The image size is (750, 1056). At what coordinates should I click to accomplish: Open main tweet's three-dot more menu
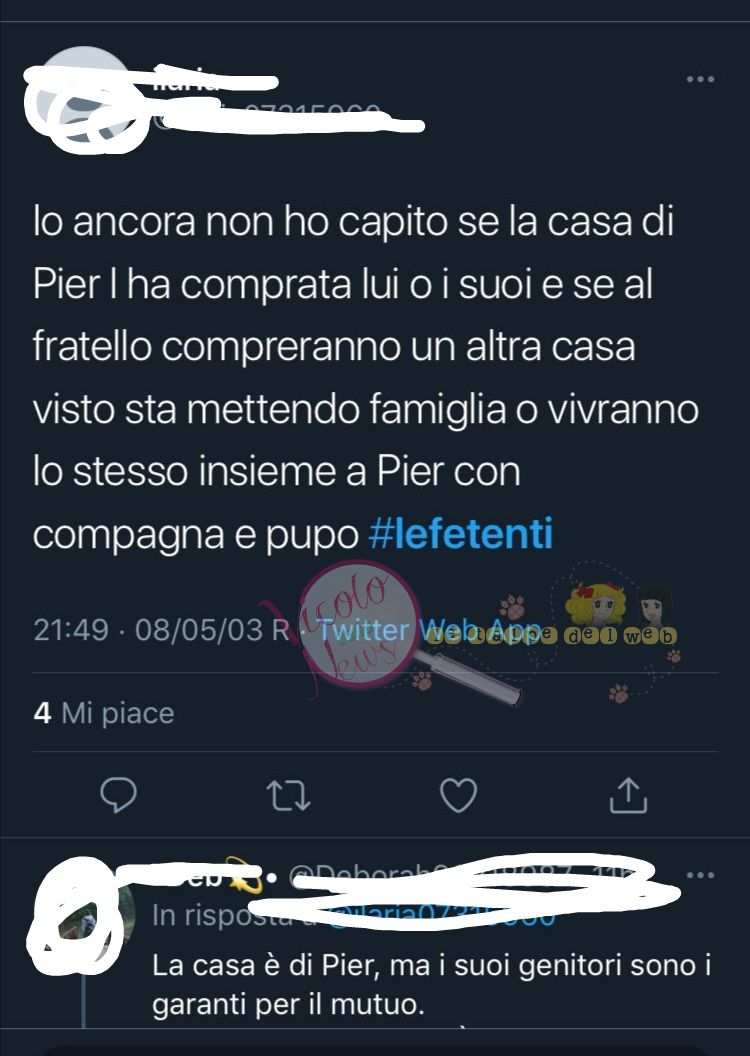pos(700,79)
